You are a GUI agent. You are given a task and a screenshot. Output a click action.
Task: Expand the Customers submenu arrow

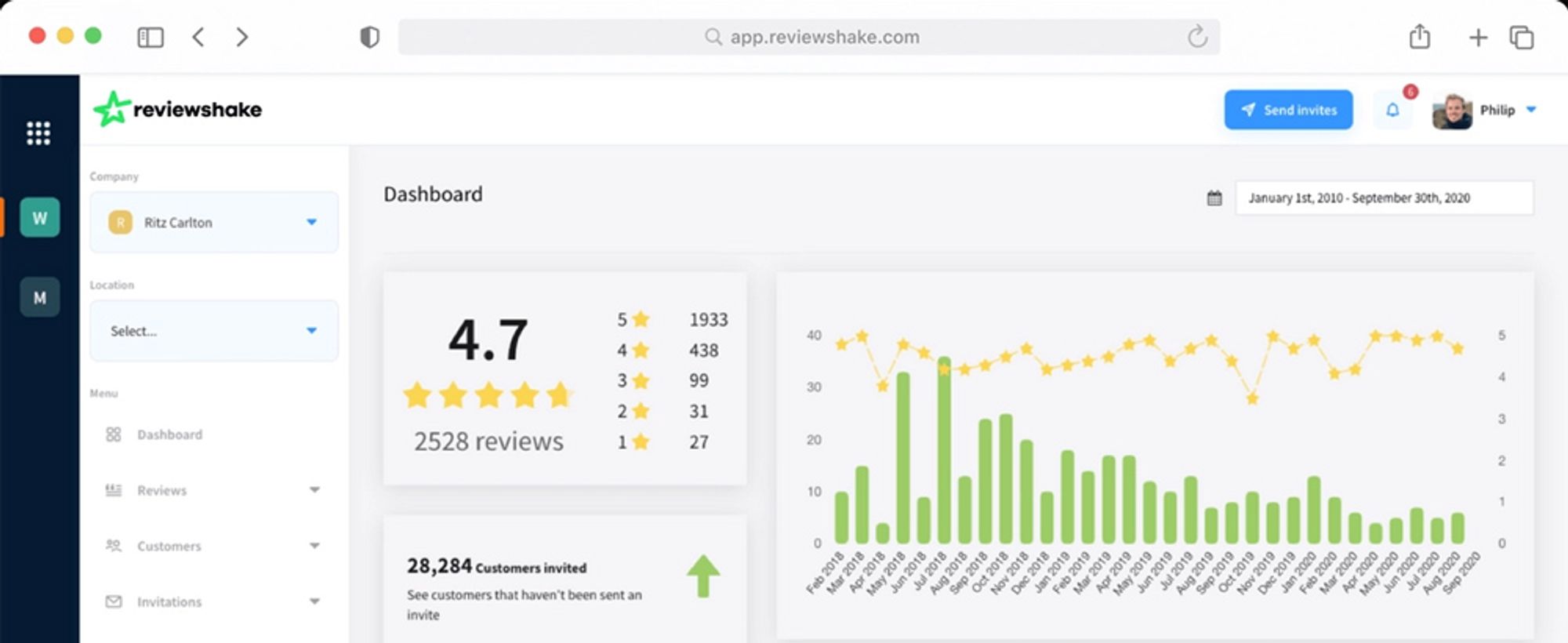coord(314,546)
